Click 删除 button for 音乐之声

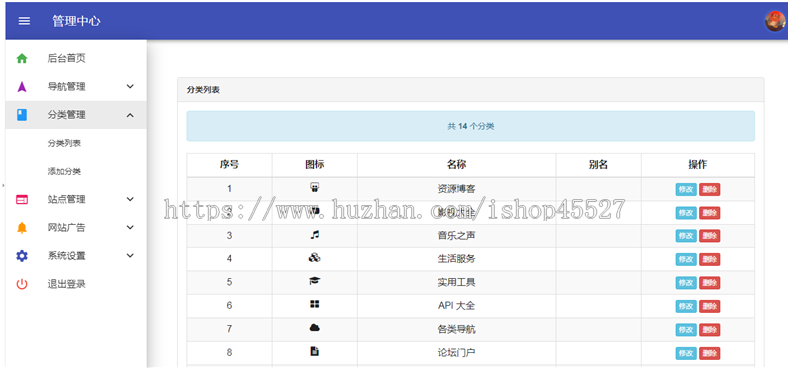(x=709, y=236)
